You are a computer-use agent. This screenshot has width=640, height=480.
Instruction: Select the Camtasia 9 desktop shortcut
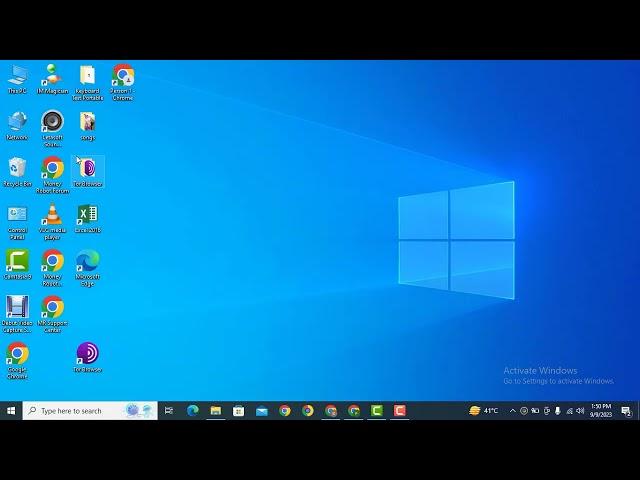click(x=17, y=264)
